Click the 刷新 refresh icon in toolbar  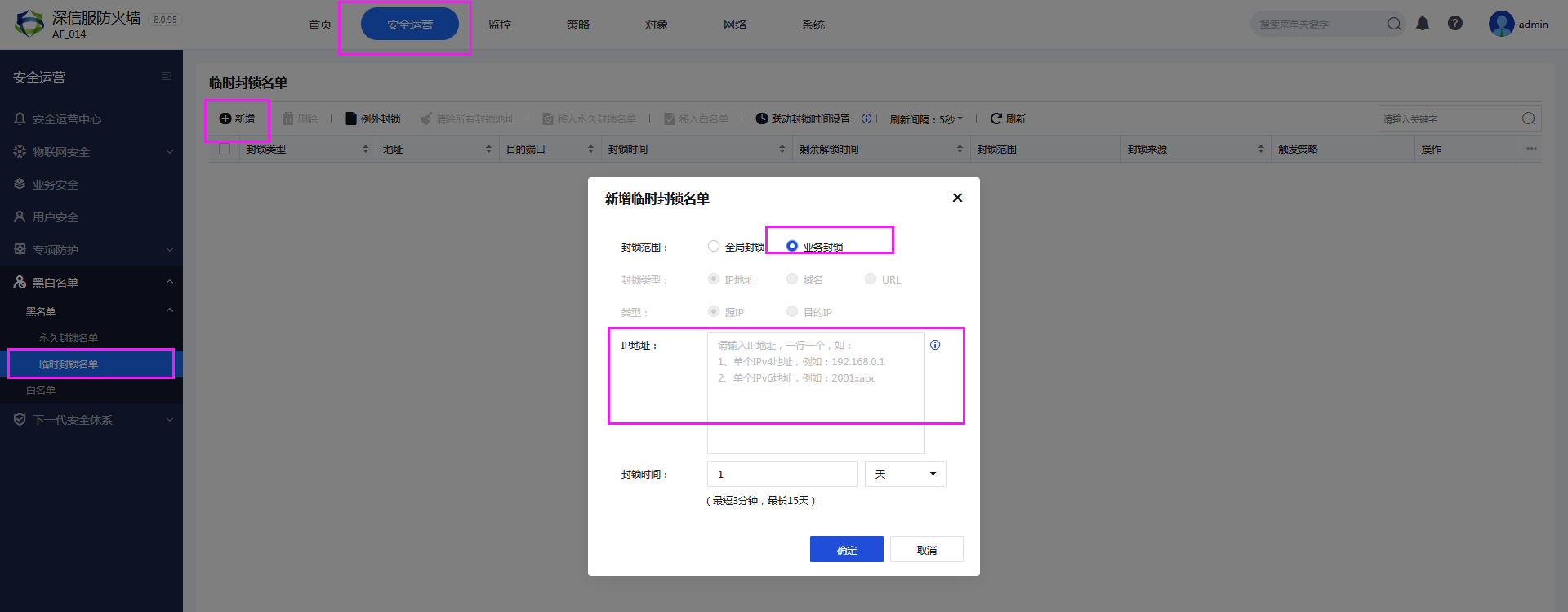(x=996, y=118)
